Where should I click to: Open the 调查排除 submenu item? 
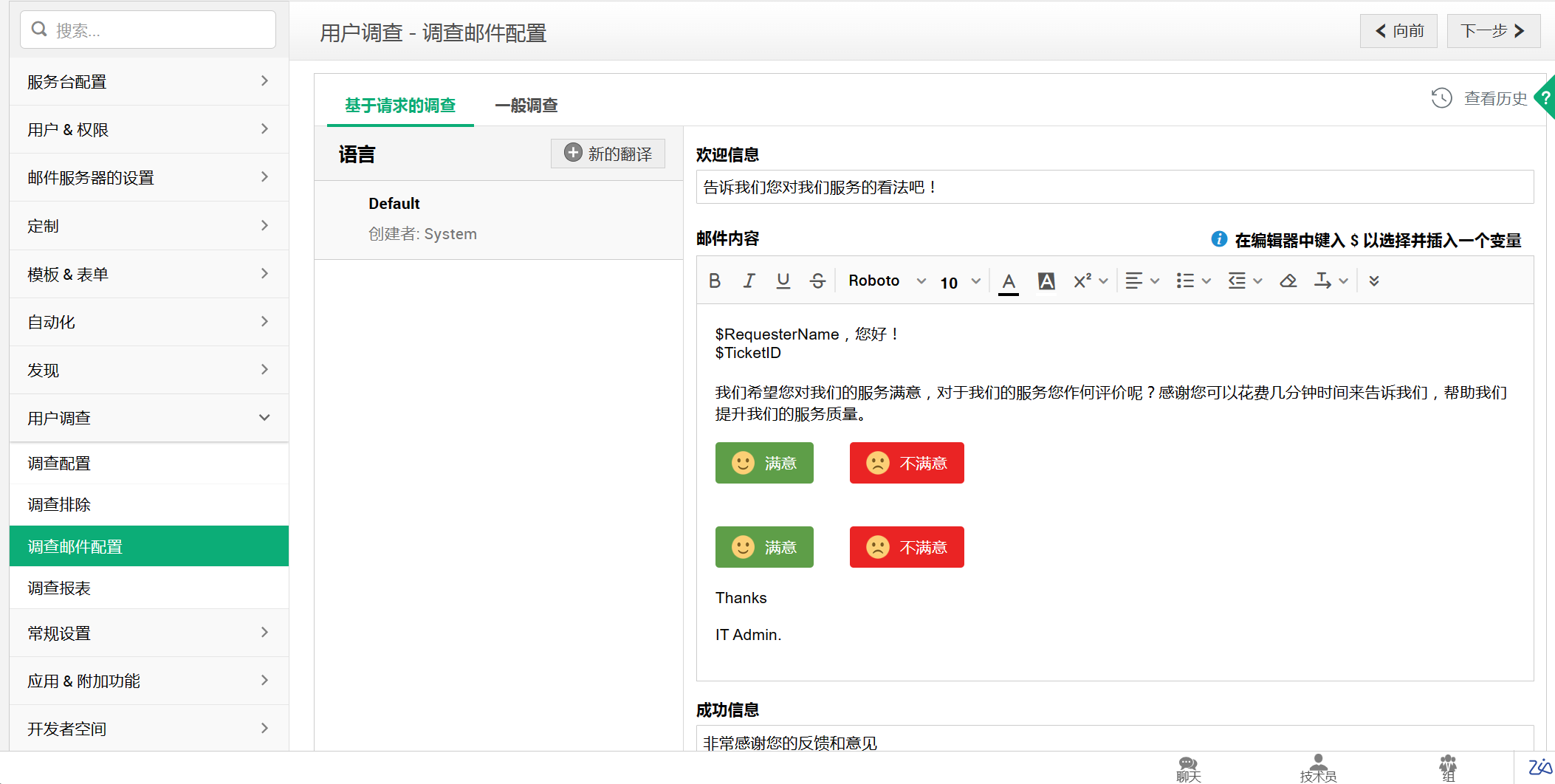[x=149, y=504]
